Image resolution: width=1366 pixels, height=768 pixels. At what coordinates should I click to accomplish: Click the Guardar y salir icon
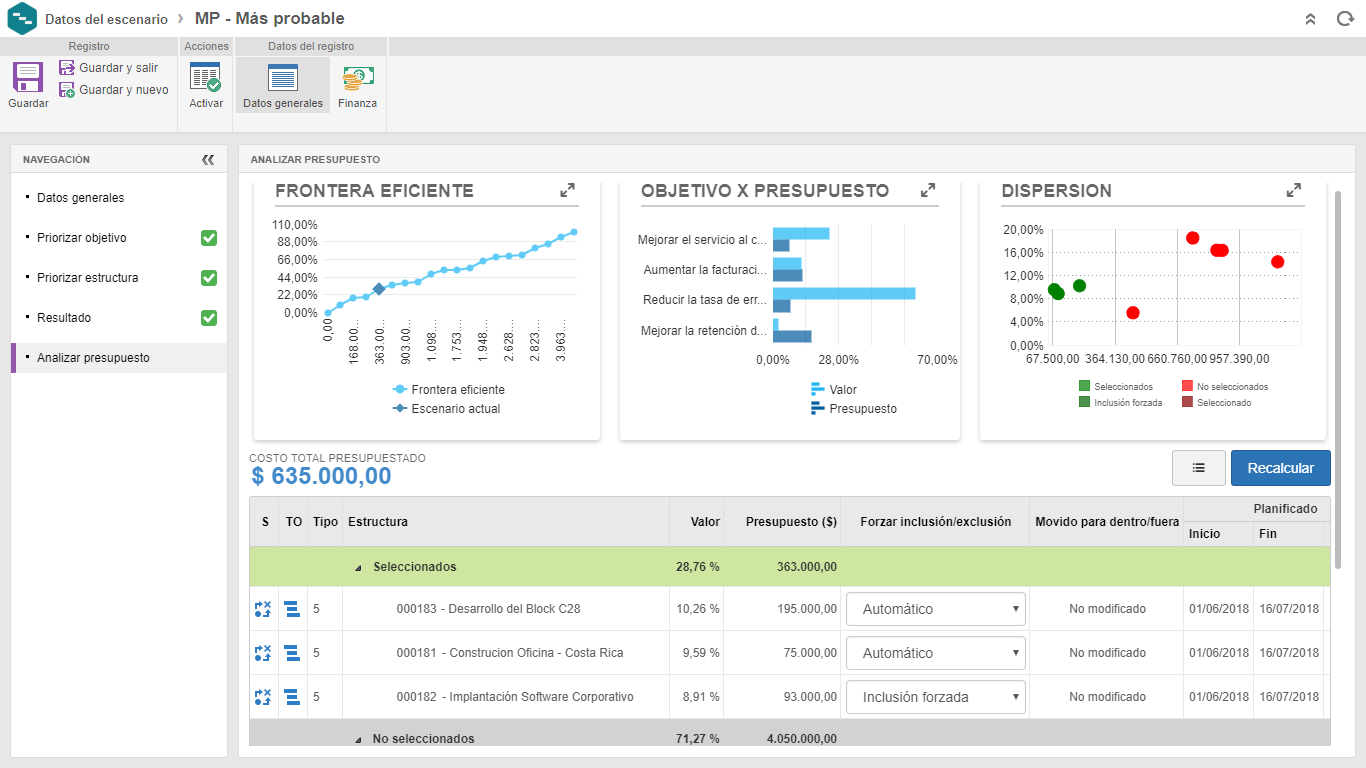tap(67, 68)
